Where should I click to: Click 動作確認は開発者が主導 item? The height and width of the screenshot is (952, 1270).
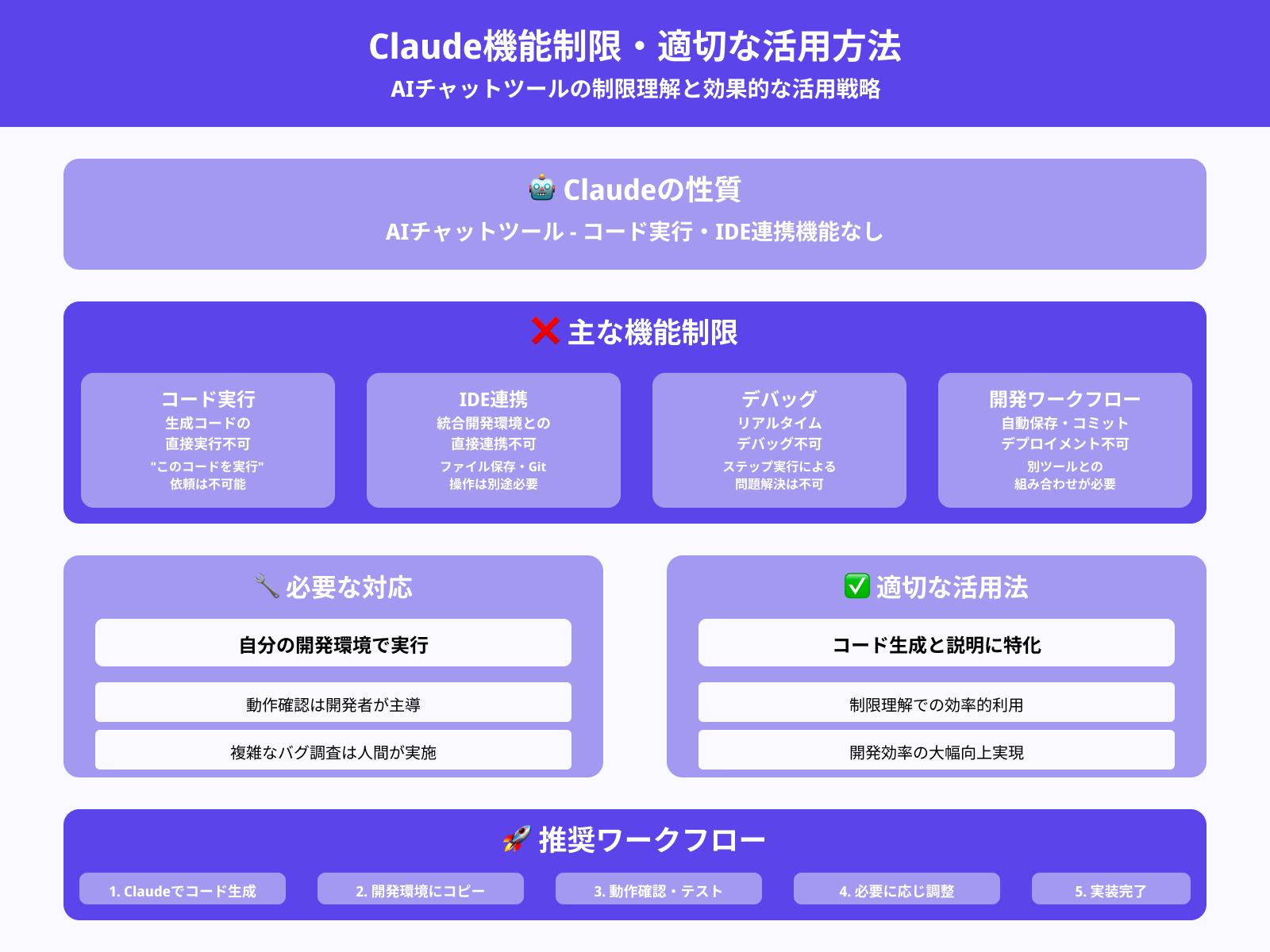coord(333,702)
